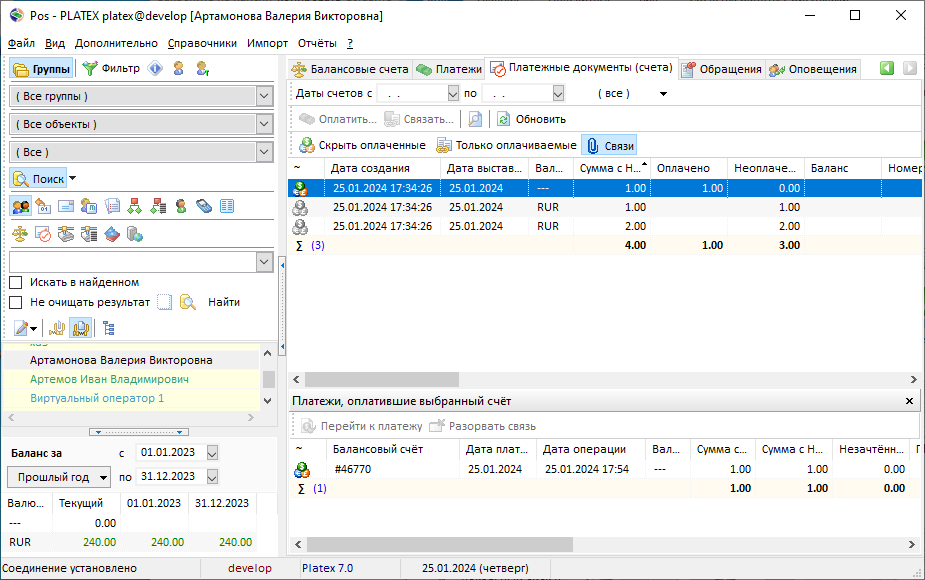Screen dimensions: 925x580
Task: Click the magnifier preview icon beside Связать
Action: coord(475,119)
